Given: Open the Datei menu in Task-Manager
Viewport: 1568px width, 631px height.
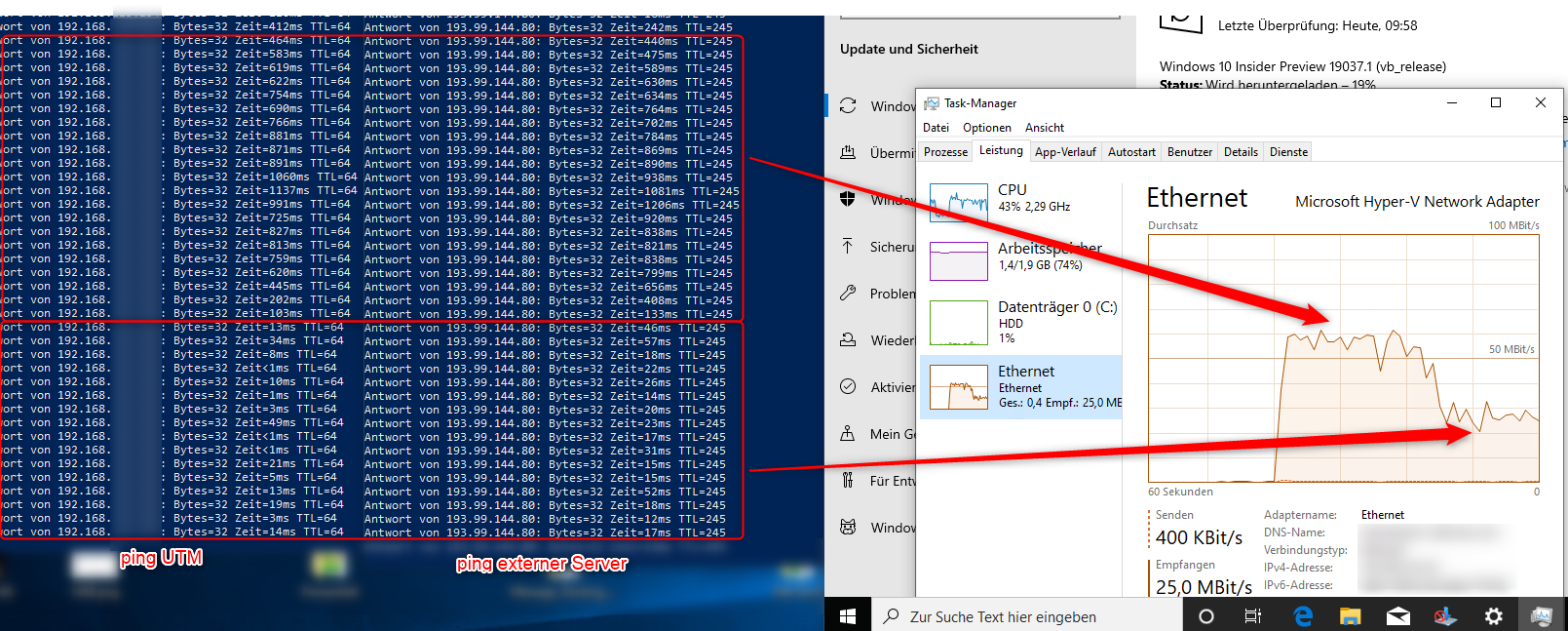Looking at the screenshot, I should (x=936, y=128).
